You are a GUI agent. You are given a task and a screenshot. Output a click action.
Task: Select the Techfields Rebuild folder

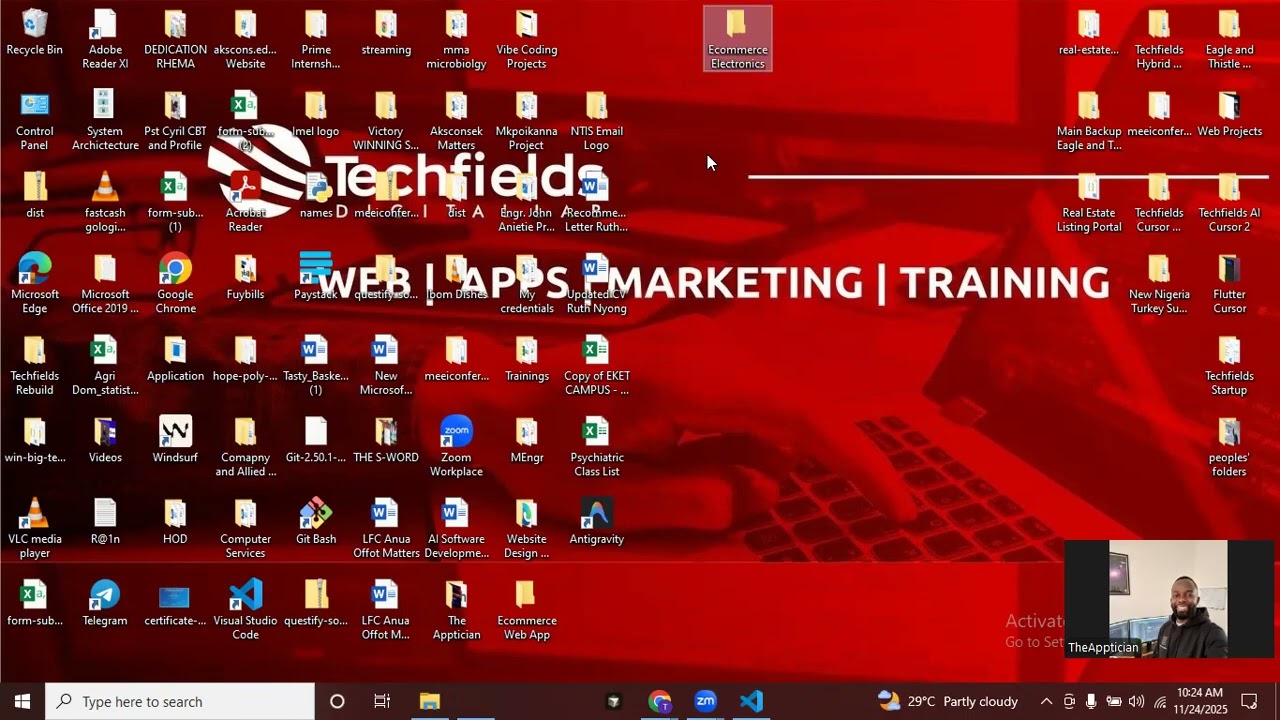[35, 366]
